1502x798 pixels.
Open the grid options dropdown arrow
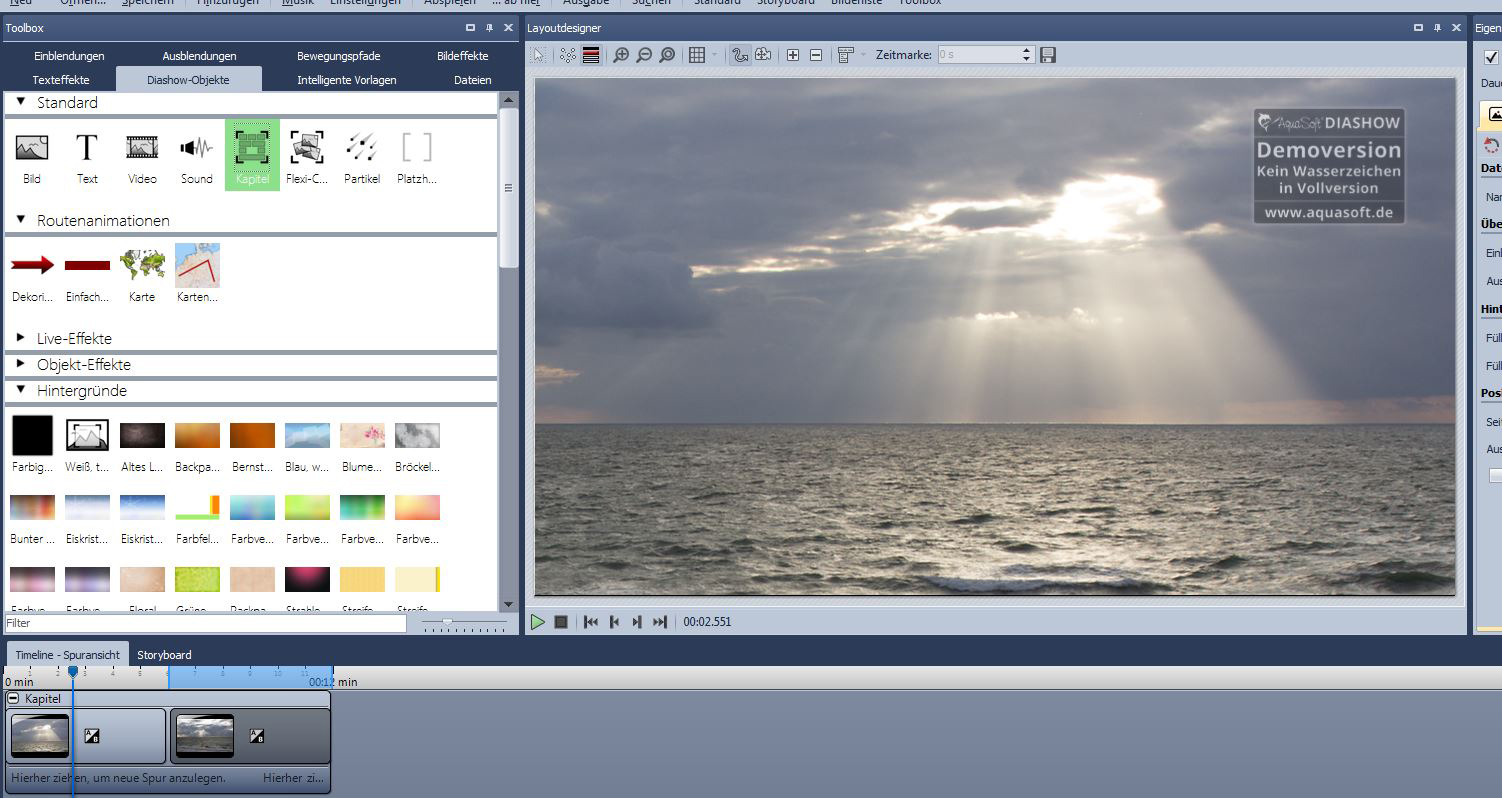tap(714, 55)
